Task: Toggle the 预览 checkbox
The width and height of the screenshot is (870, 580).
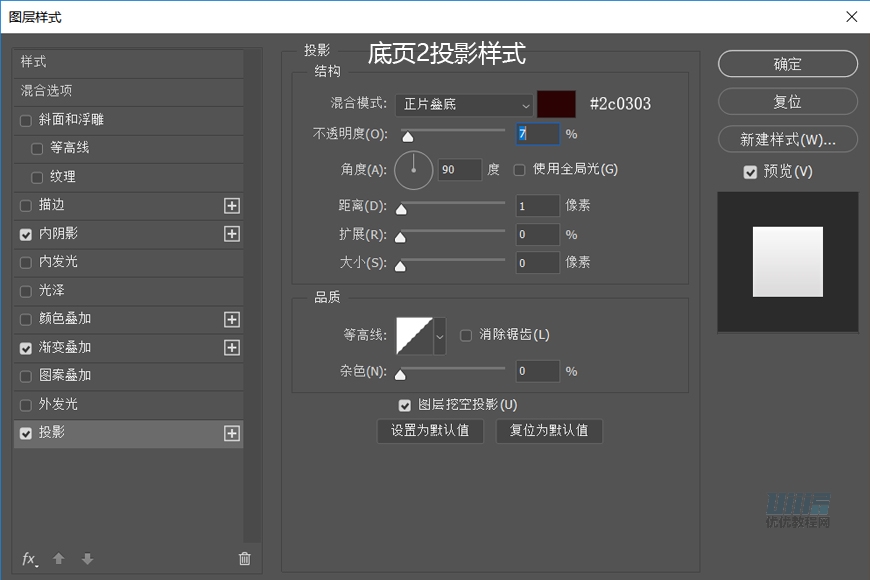Action: 750,171
